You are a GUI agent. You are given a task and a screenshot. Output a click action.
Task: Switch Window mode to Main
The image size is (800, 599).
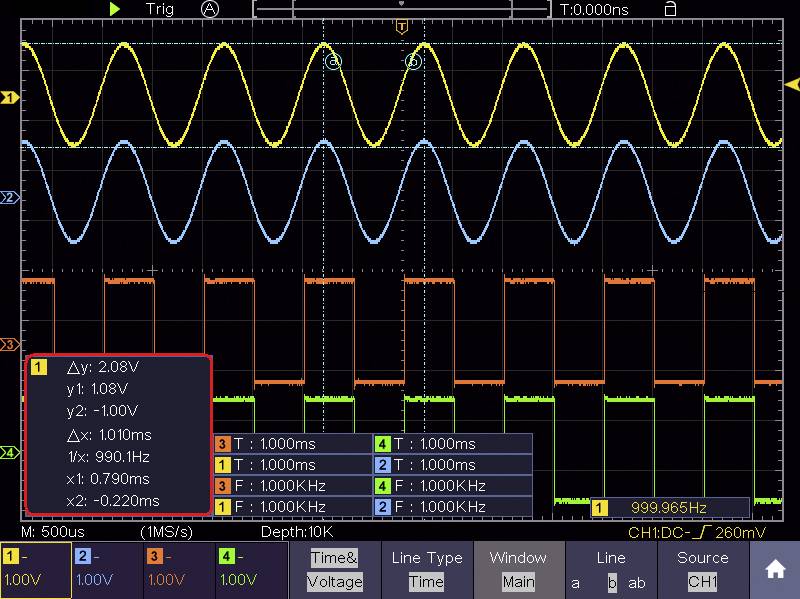coord(519,570)
